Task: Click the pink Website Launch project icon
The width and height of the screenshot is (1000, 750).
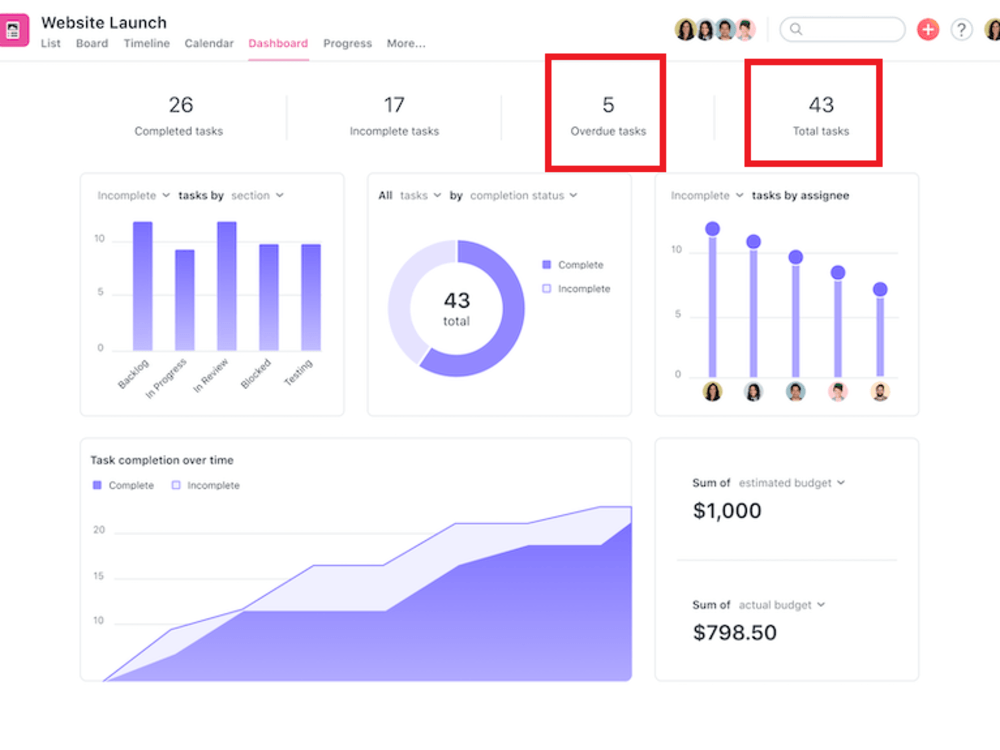Action: click(x=13, y=30)
